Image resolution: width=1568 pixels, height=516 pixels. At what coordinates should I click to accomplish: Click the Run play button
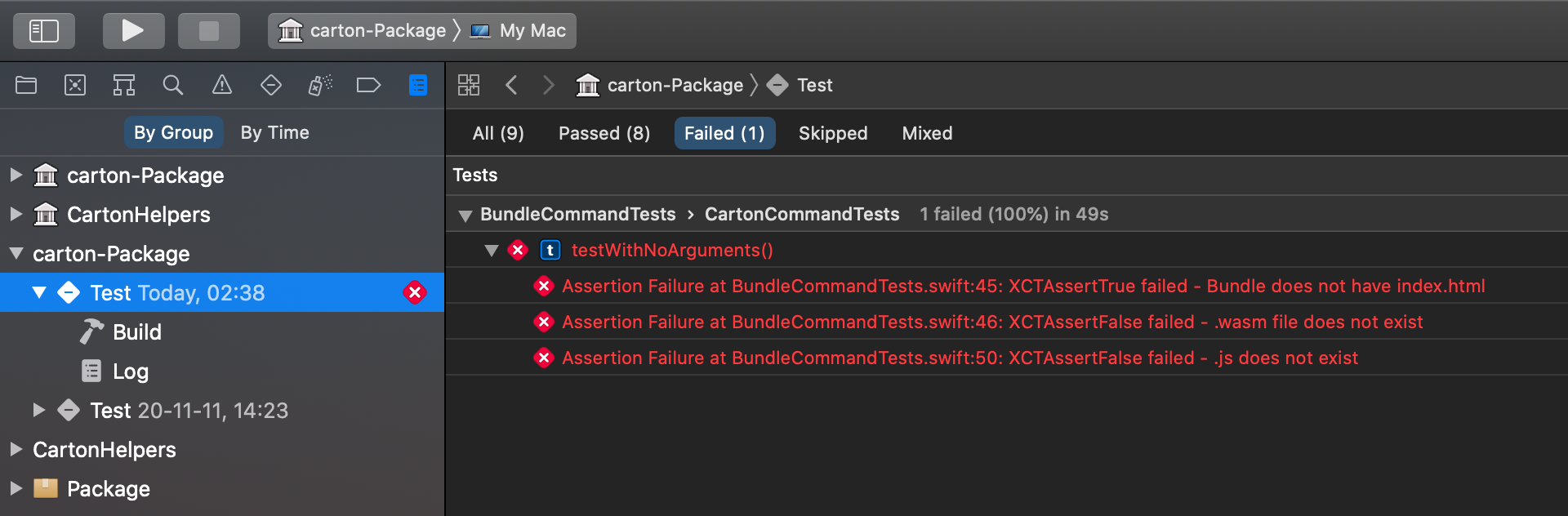point(133,31)
